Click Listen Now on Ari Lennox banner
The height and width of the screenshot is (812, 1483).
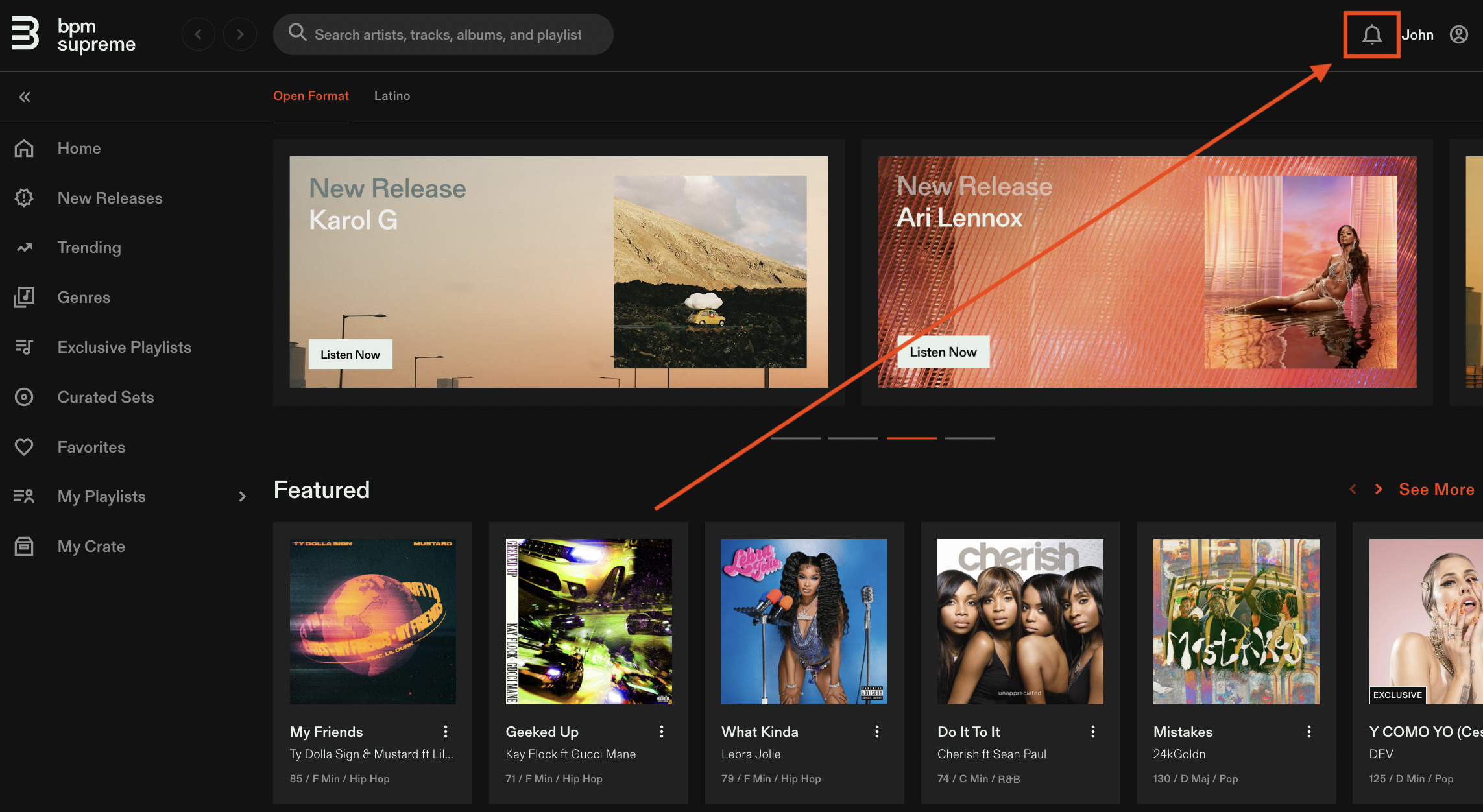click(x=943, y=352)
